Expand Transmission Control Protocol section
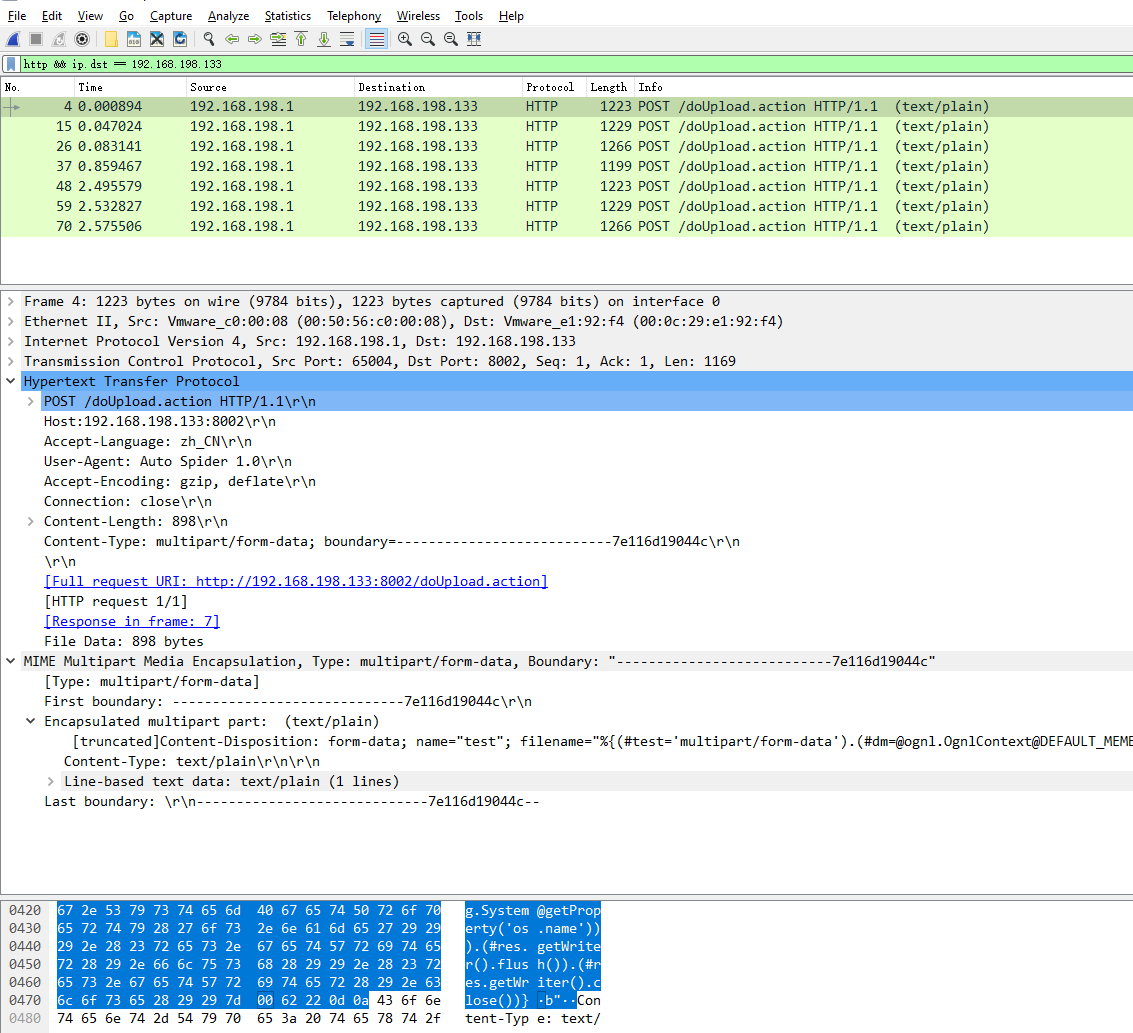The image size is (1133, 1033). coord(11,361)
